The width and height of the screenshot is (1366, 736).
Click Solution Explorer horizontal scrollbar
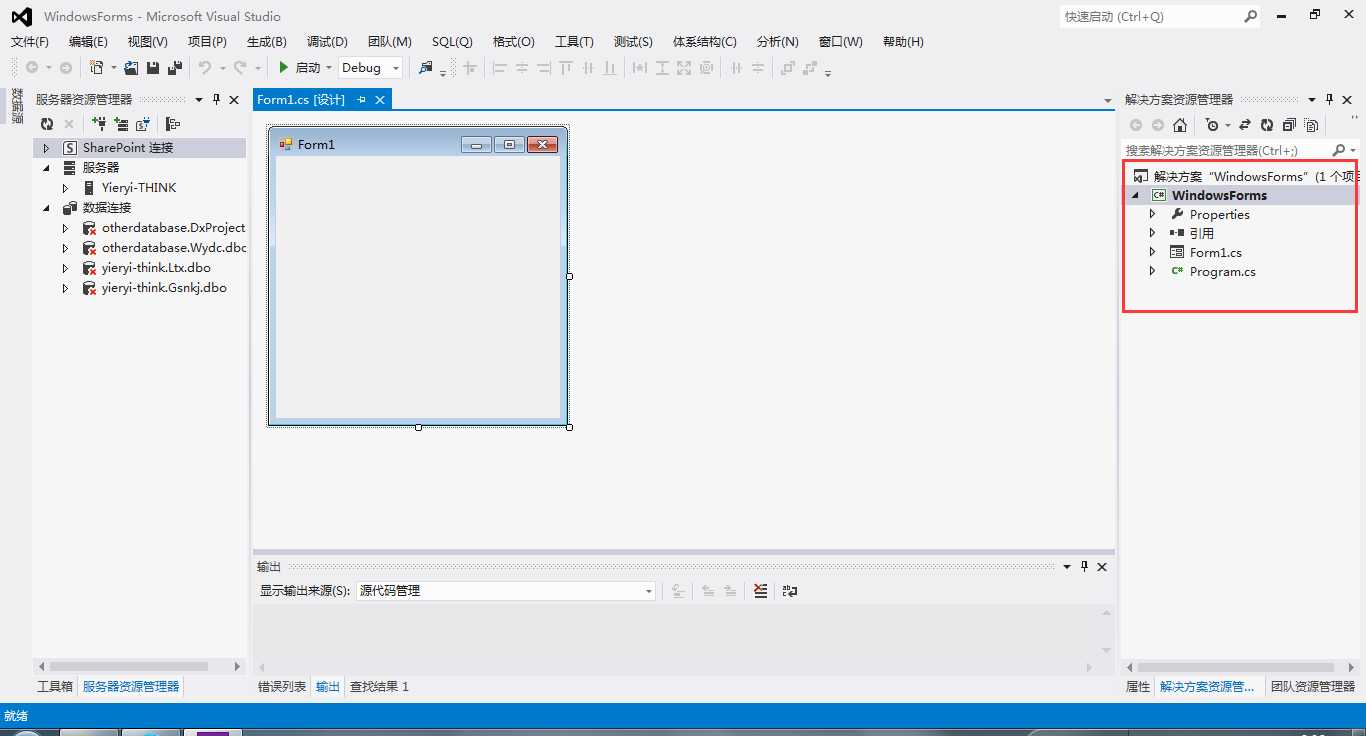tap(1235, 667)
